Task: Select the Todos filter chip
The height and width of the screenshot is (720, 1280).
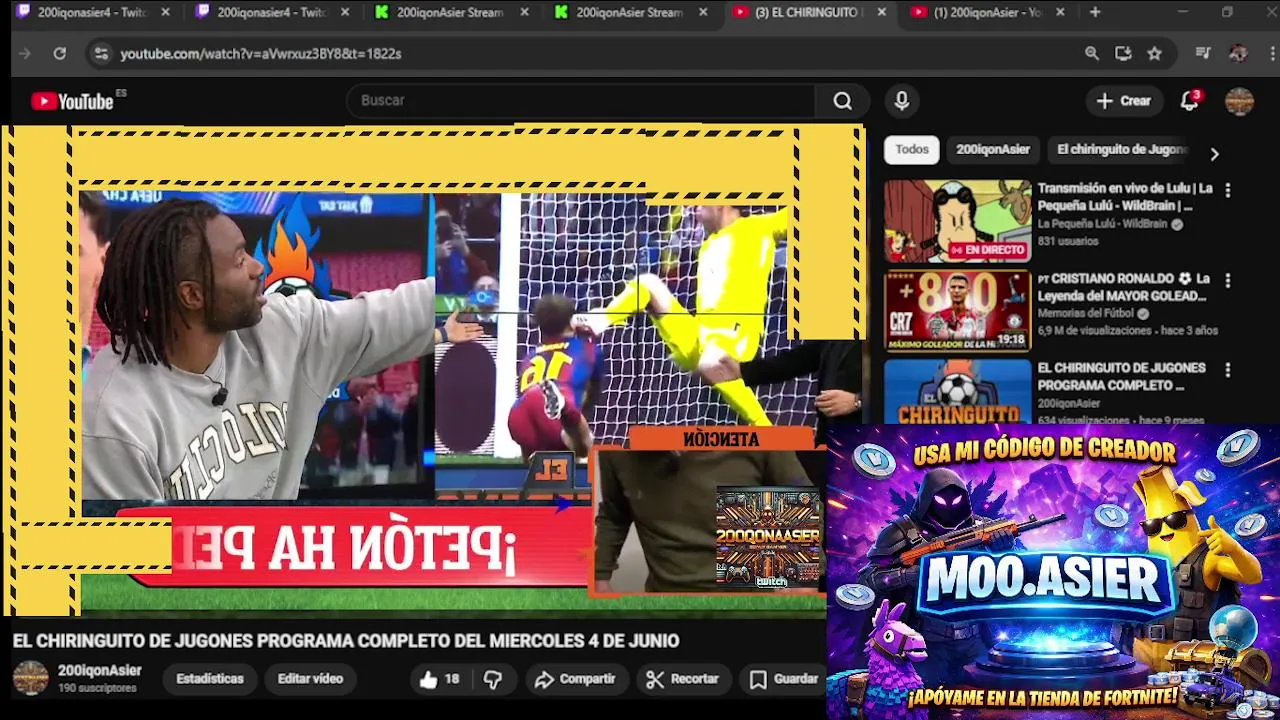Action: point(911,149)
